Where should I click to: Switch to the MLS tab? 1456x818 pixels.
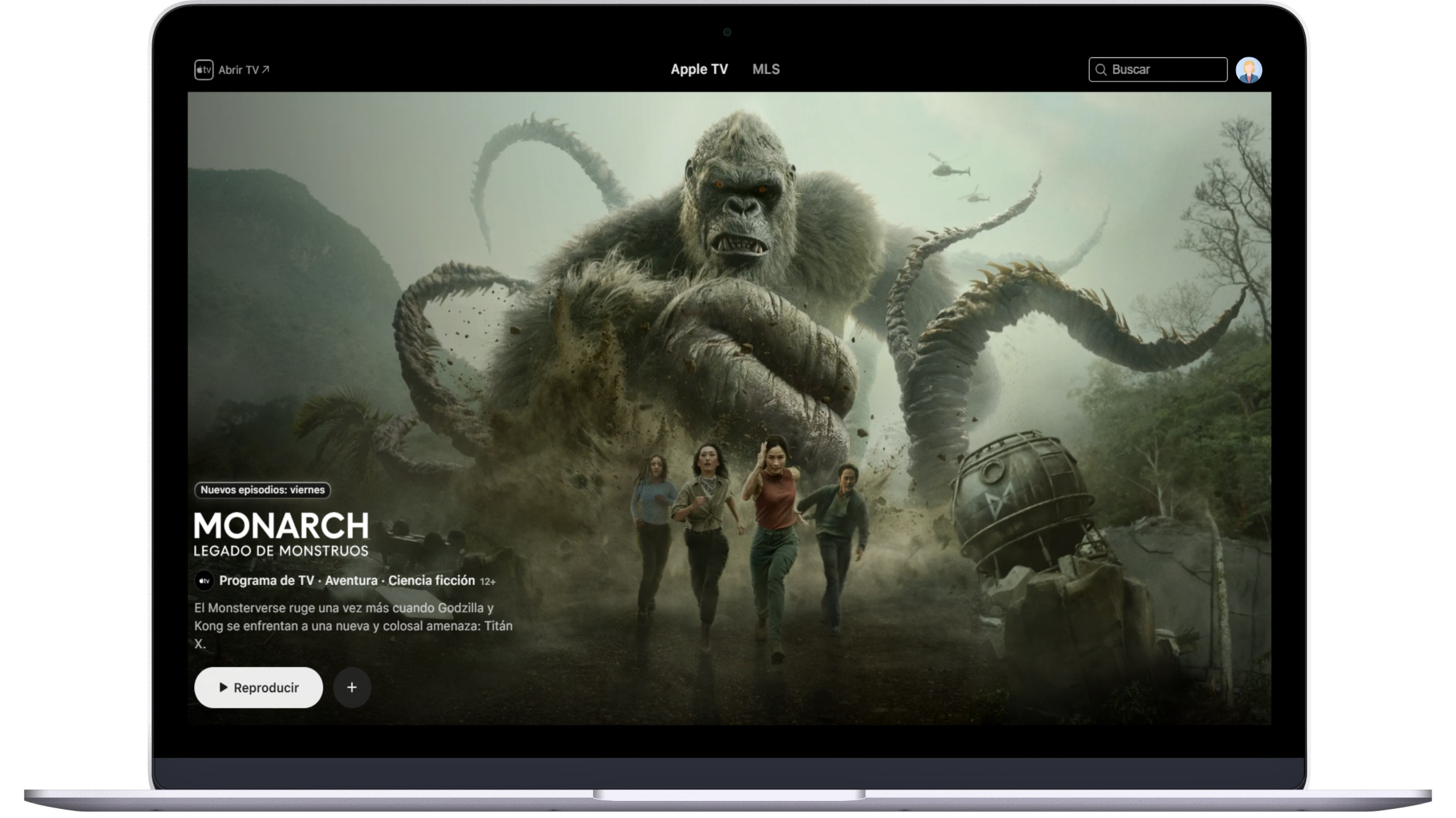click(765, 69)
